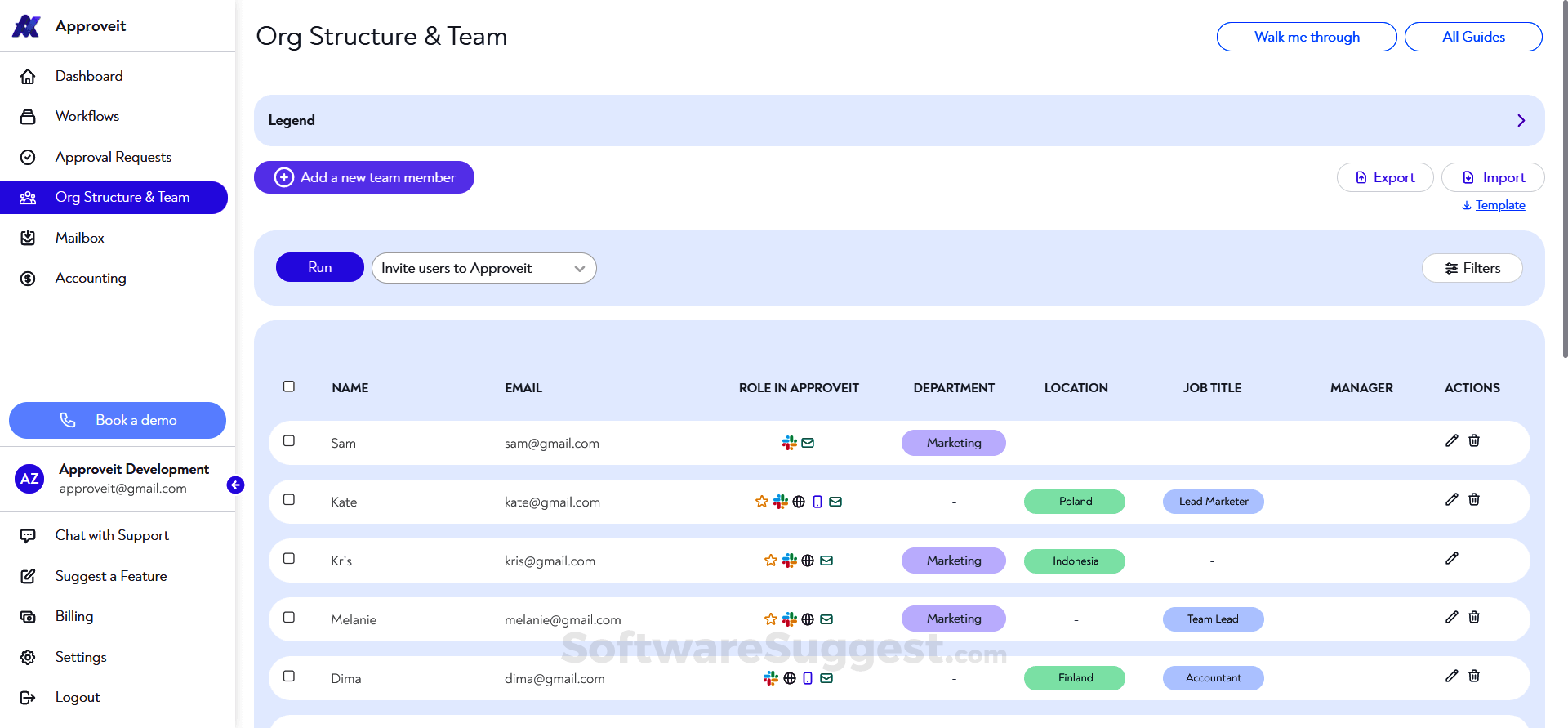Viewport: 1568px width, 728px height.
Task: Open Approval Requests in the sidebar
Action: 114,157
